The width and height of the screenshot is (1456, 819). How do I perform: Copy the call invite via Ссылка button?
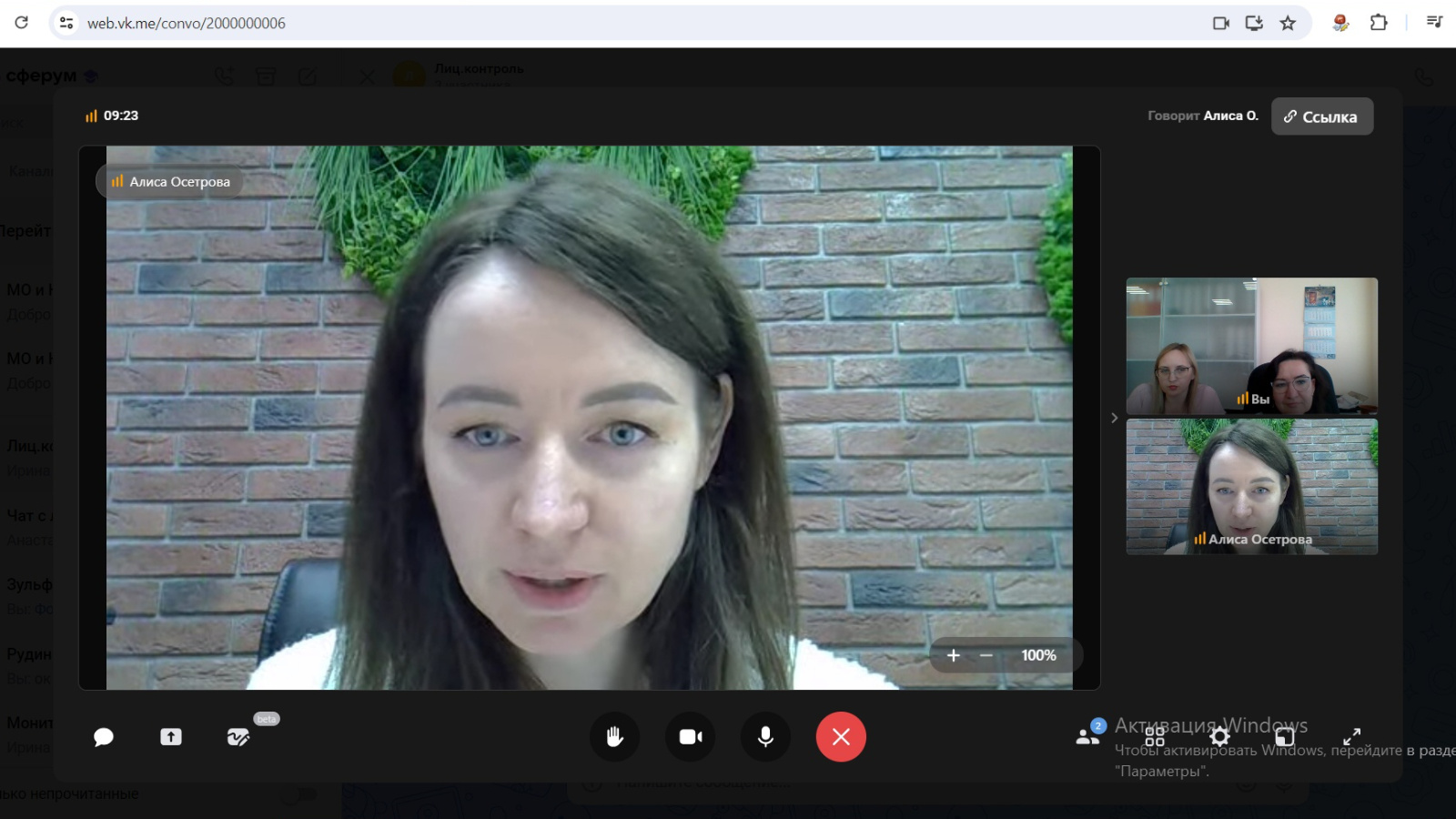pos(1321,116)
